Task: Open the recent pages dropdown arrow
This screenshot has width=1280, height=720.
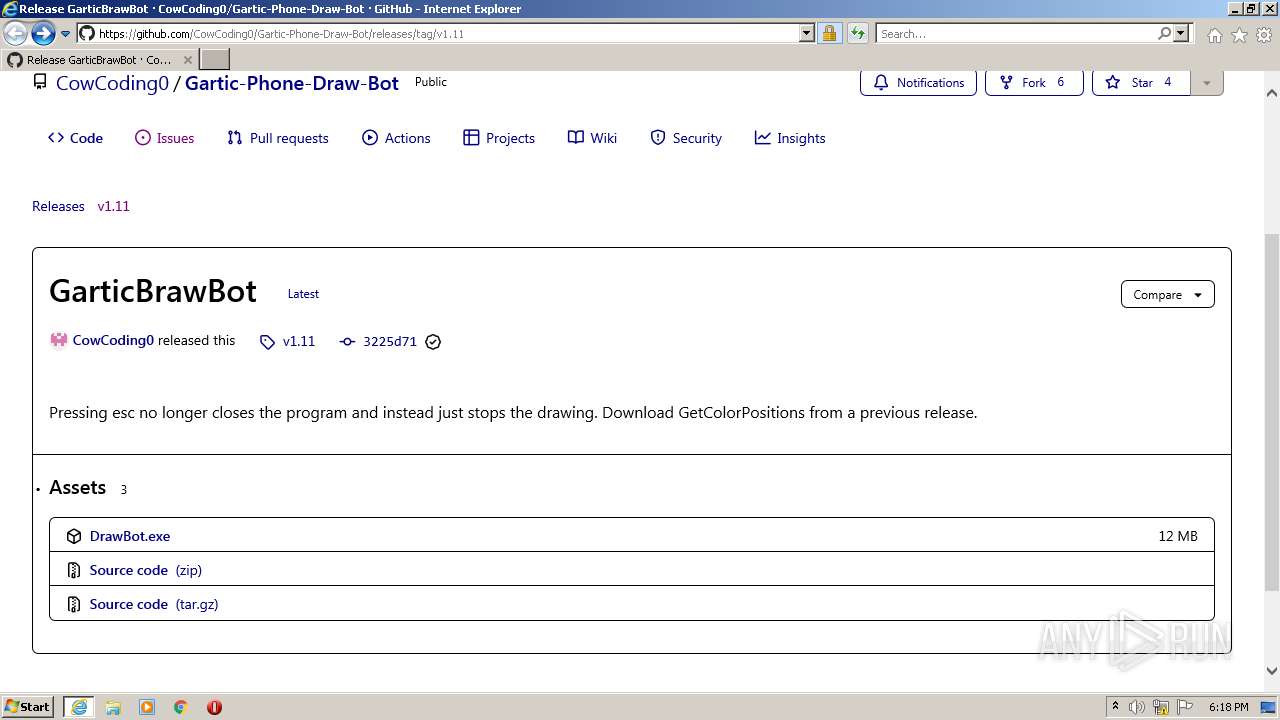Action: (x=65, y=34)
